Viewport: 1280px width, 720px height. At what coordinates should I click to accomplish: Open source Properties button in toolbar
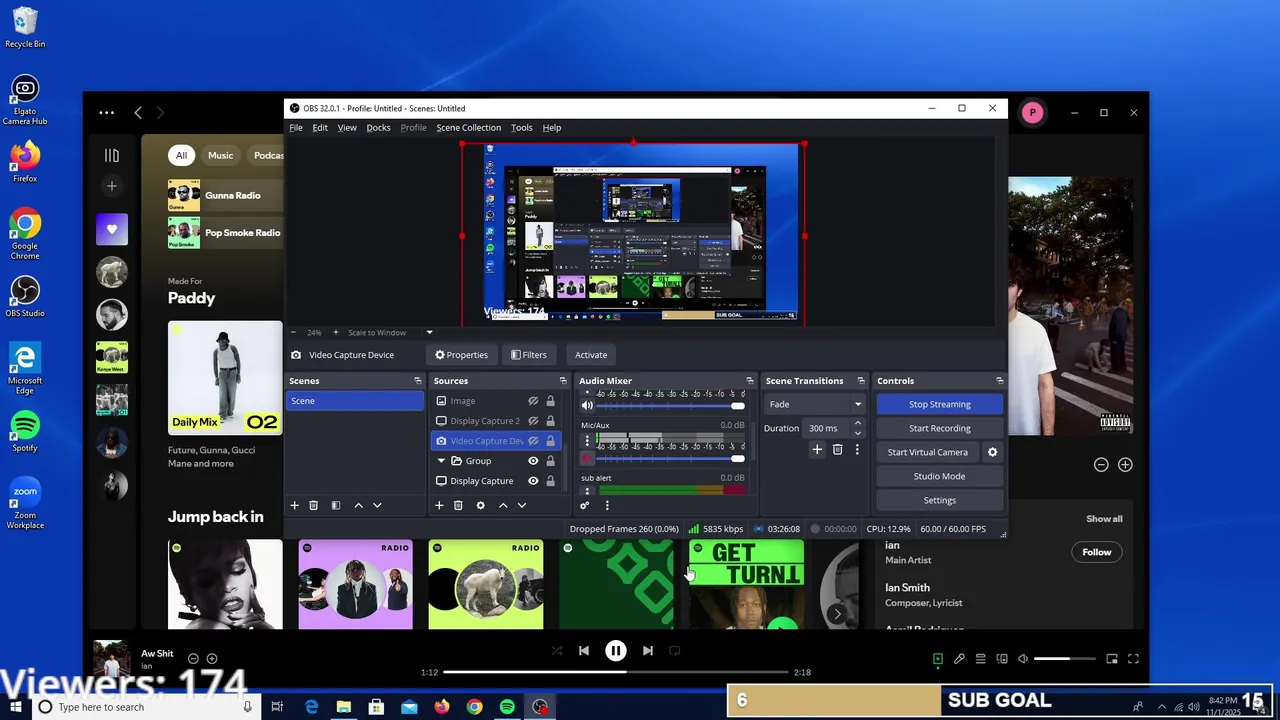[x=461, y=355]
